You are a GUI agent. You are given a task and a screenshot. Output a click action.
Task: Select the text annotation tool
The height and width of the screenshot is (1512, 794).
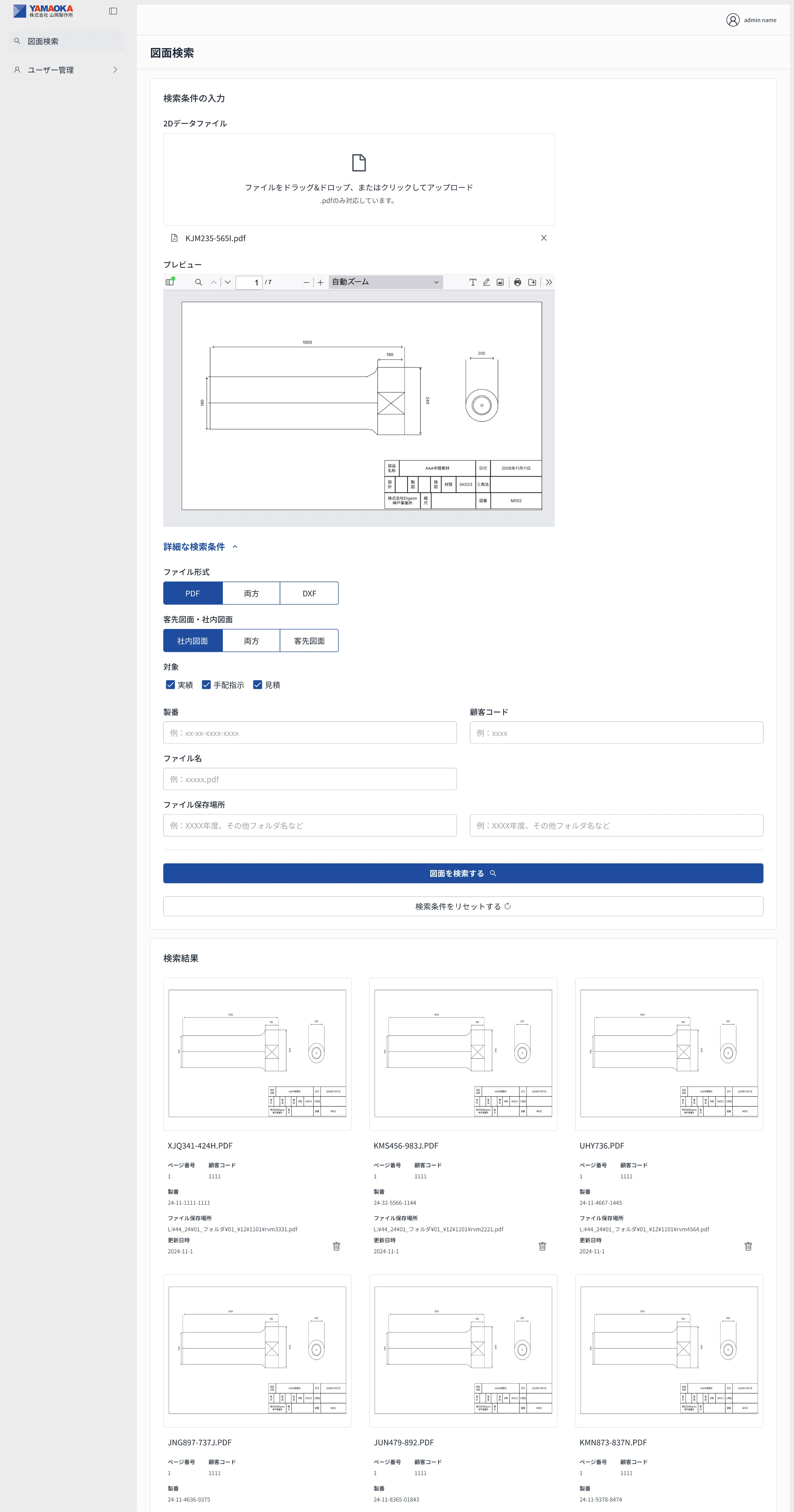(x=472, y=282)
